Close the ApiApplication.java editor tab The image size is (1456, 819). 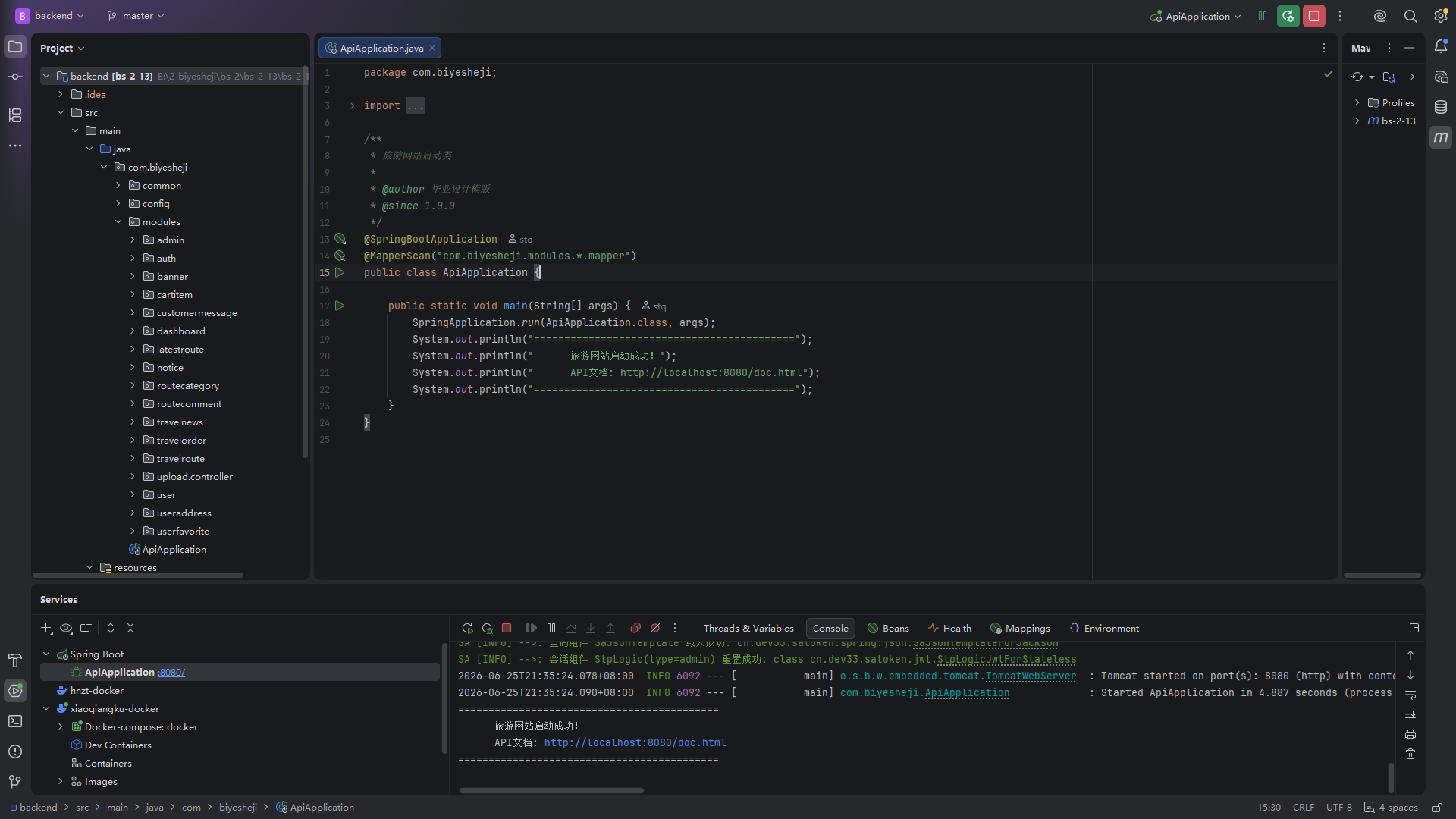(432, 48)
